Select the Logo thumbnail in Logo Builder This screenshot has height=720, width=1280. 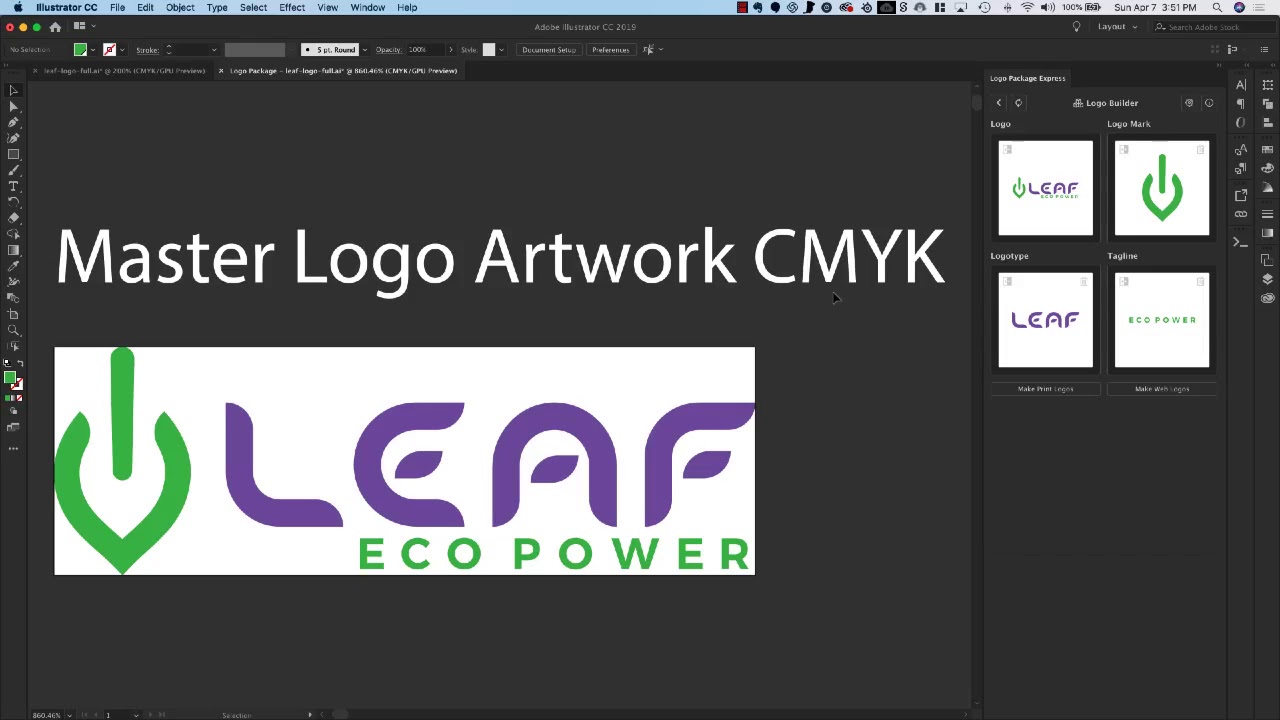tap(1045, 188)
